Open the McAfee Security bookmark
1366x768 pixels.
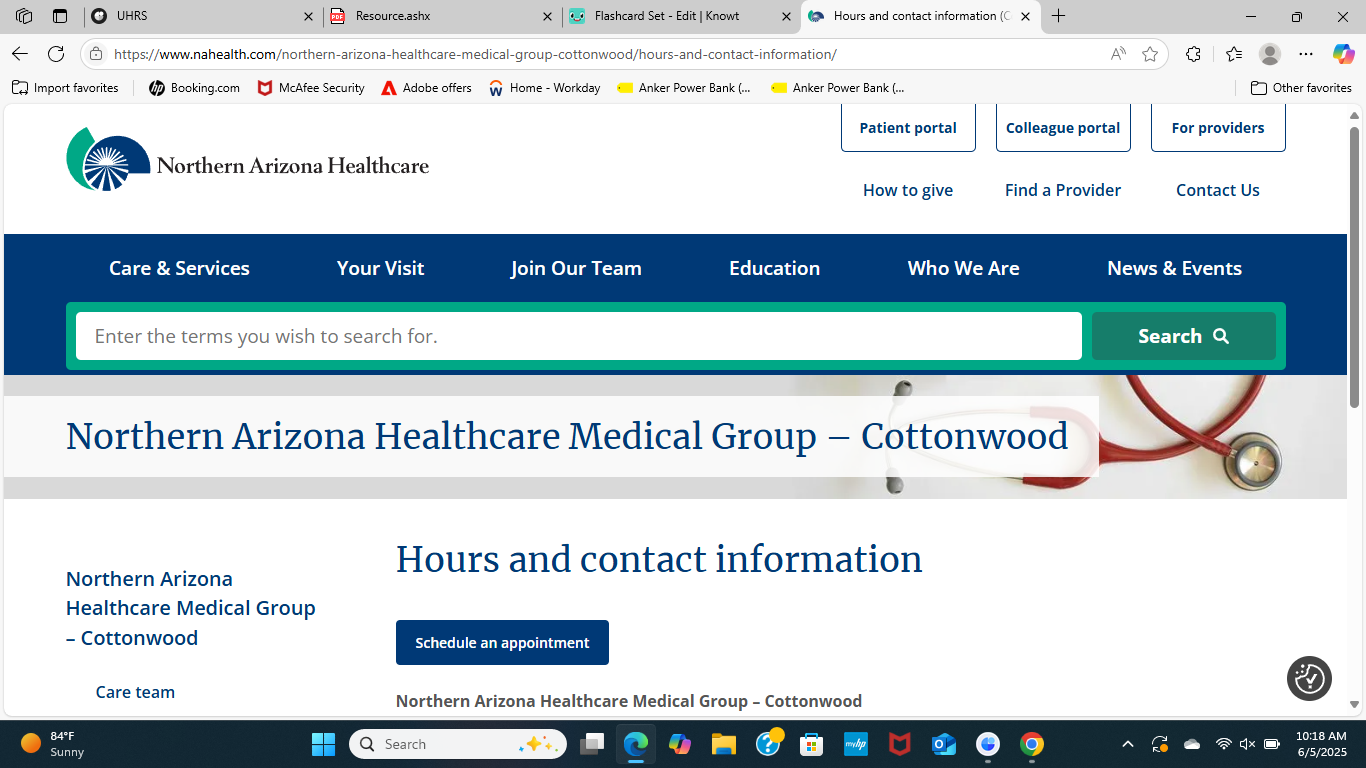pyautogui.click(x=311, y=88)
